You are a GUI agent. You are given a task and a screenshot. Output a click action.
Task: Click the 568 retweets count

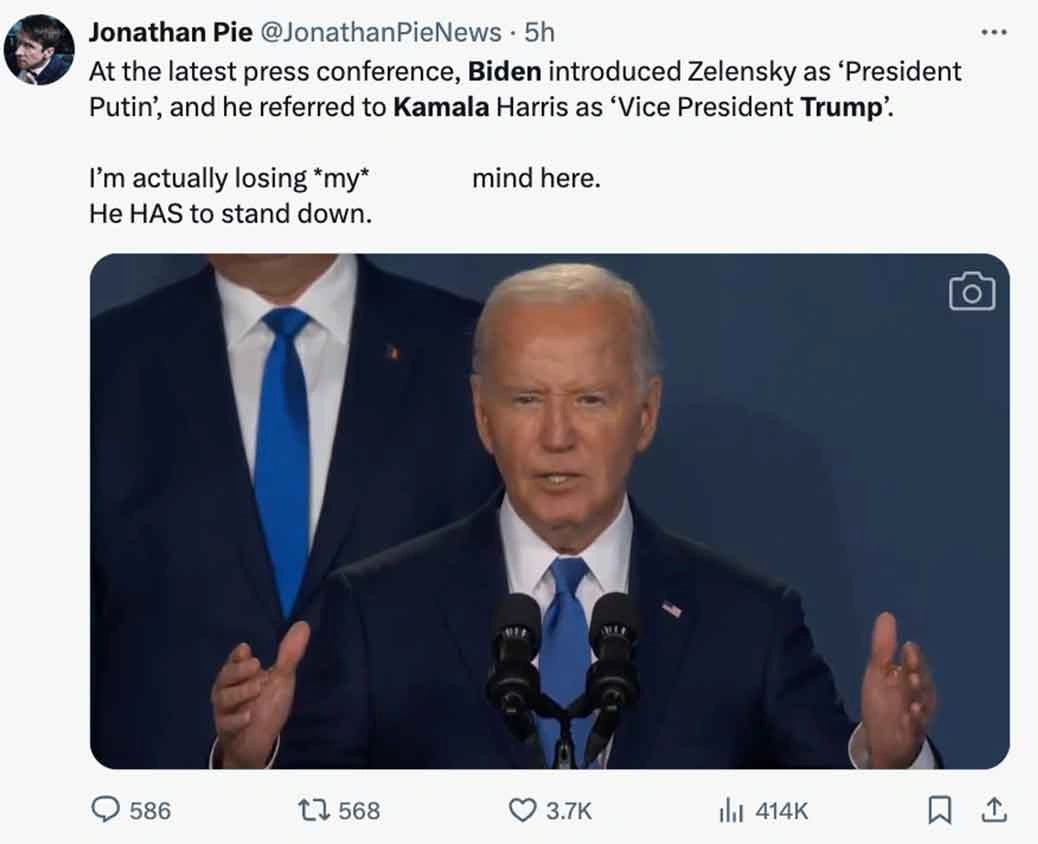pos(359,810)
